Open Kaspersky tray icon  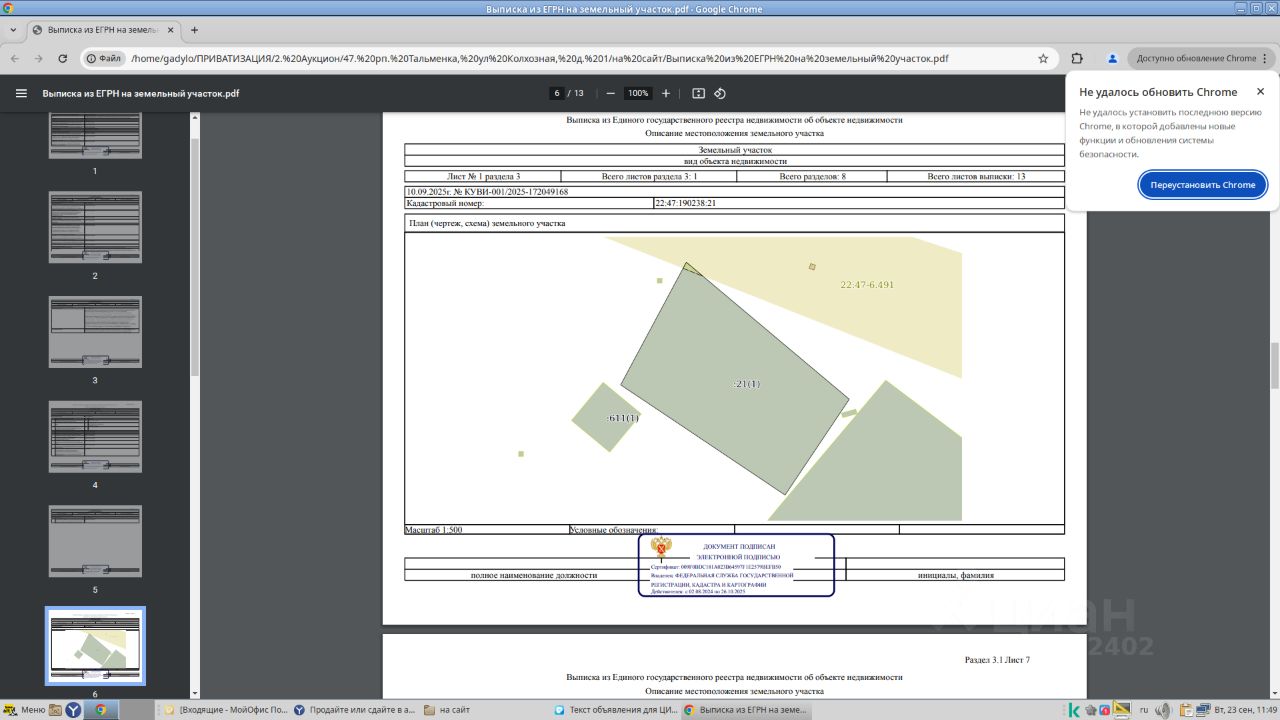(x=1074, y=710)
